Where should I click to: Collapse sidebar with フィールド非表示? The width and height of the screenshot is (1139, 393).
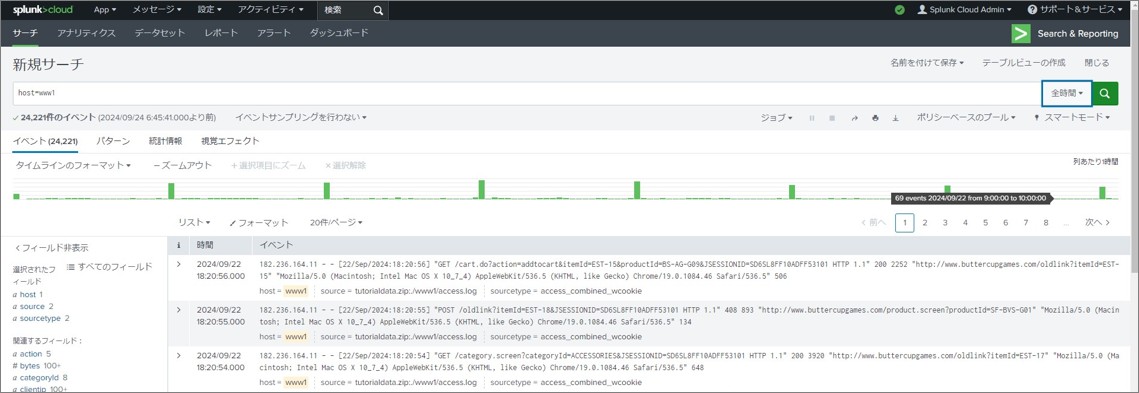pos(52,248)
